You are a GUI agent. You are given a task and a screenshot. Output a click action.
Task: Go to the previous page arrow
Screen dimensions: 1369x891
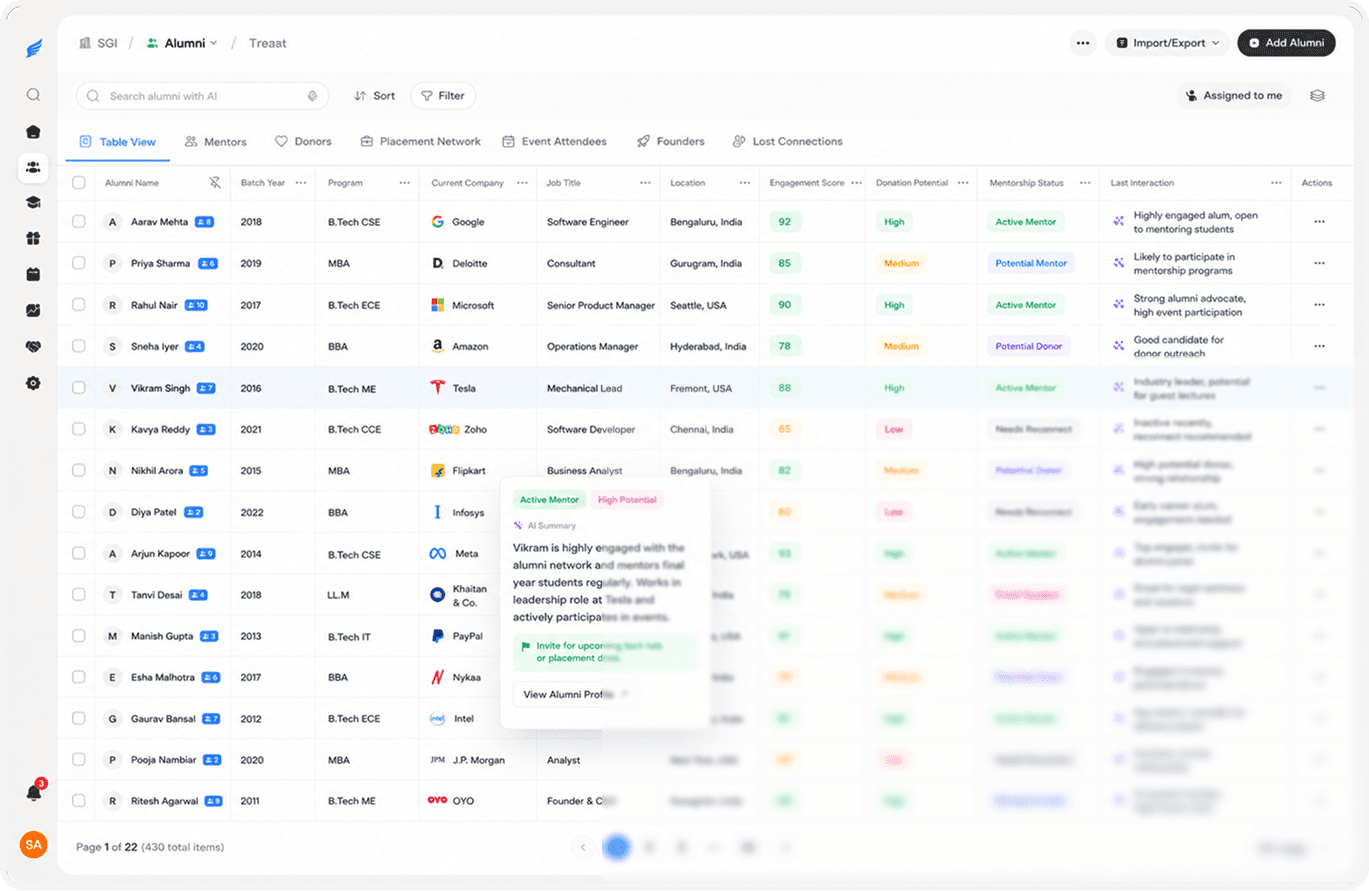pyautogui.click(x=583, y=847)
